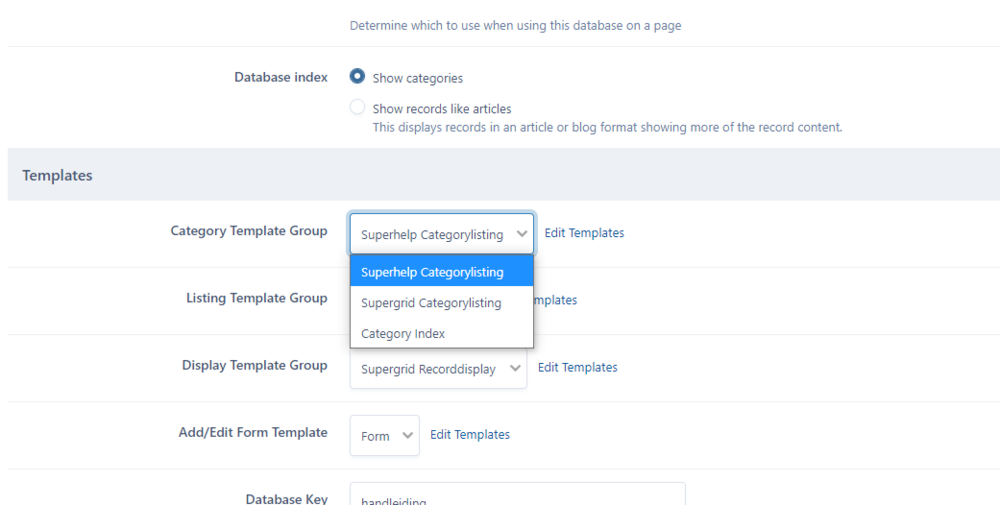
Task: Focus the Database Key text field
Action: click(517, 495)
